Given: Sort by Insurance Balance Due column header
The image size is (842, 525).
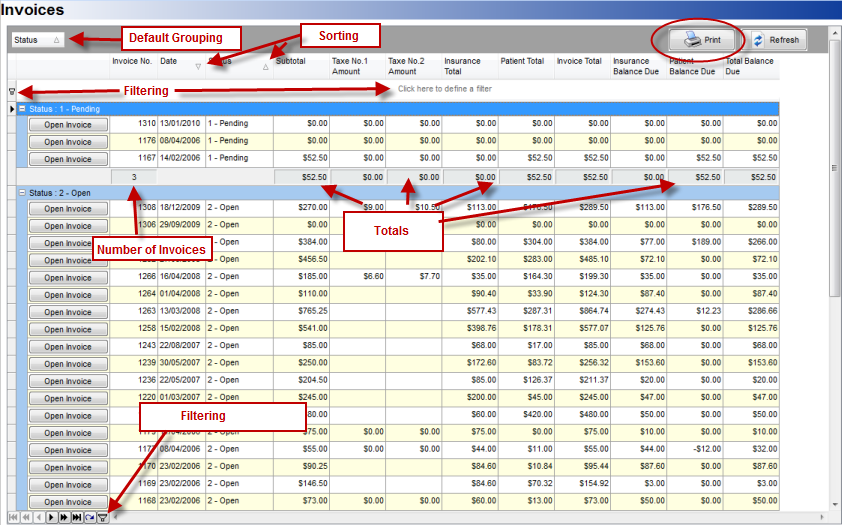Looking at the screenshot, I should (x=639, y=66).
